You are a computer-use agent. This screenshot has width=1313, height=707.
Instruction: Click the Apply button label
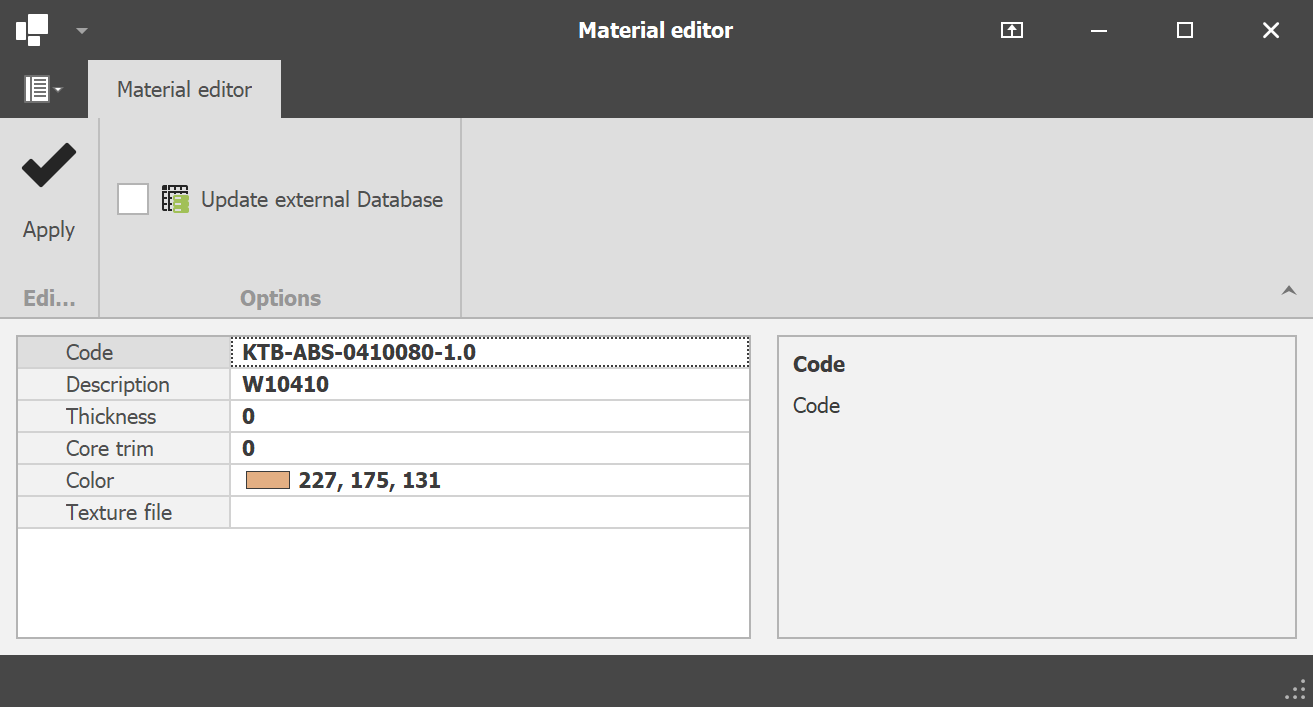tap(49, 230)
